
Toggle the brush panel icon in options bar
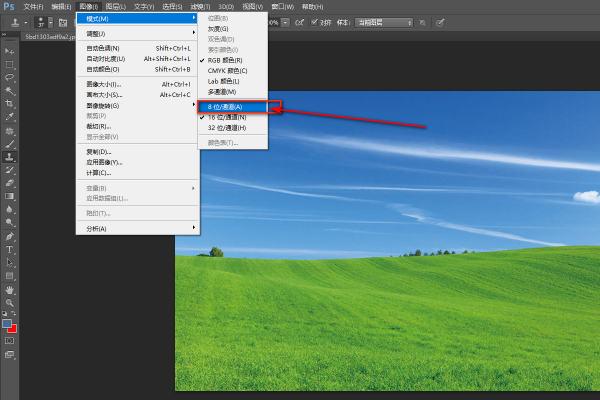[63, 23]
